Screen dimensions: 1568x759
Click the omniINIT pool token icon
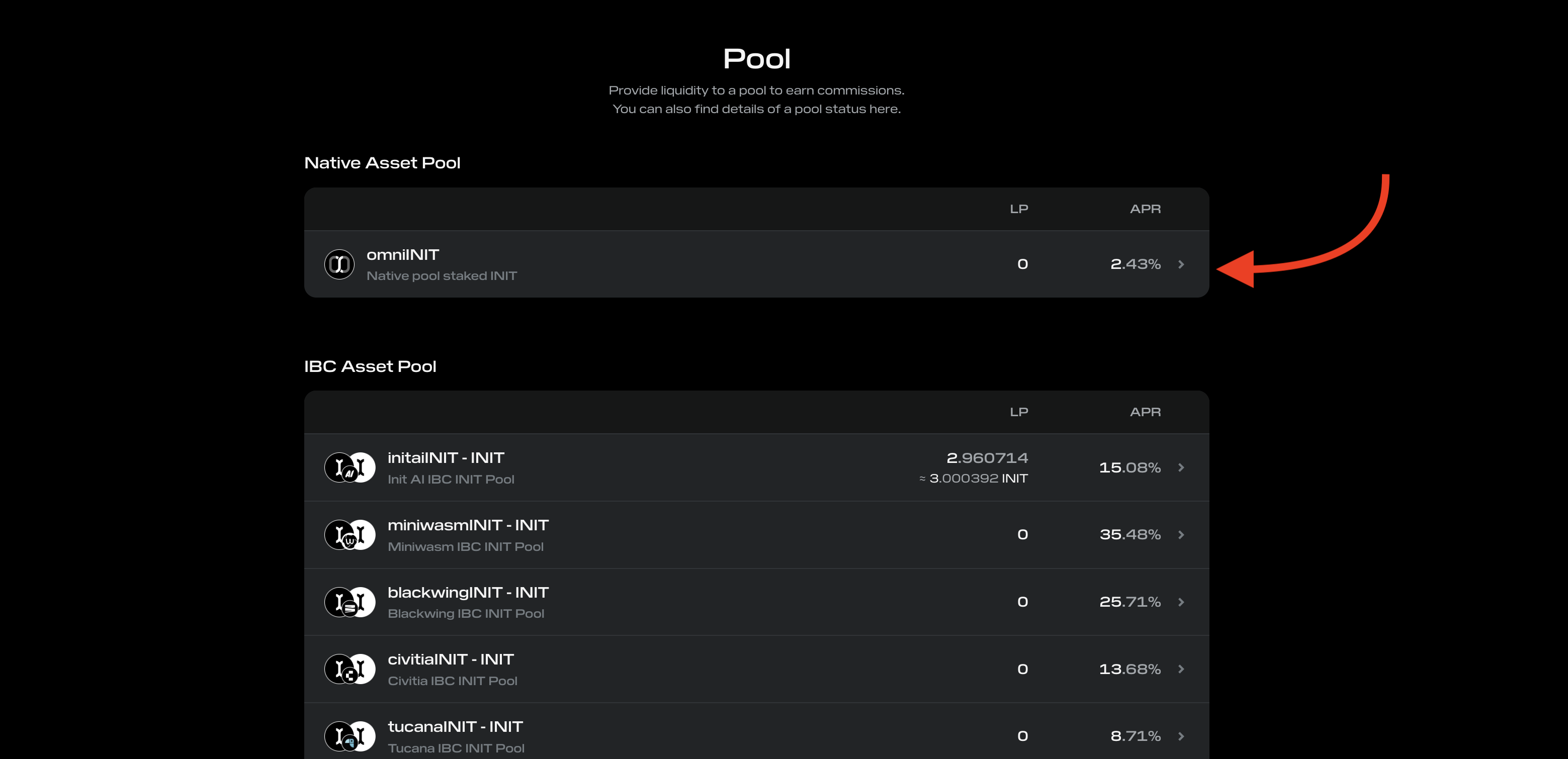point(339,264)
